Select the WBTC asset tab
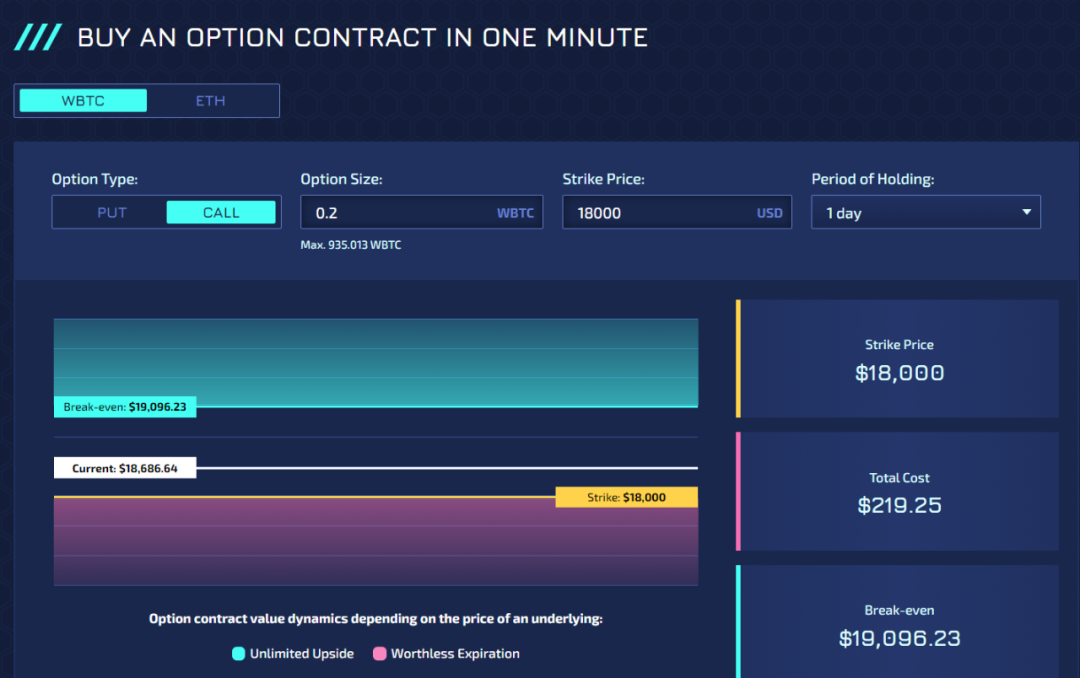1080x678 pixels. pos(83,101)
